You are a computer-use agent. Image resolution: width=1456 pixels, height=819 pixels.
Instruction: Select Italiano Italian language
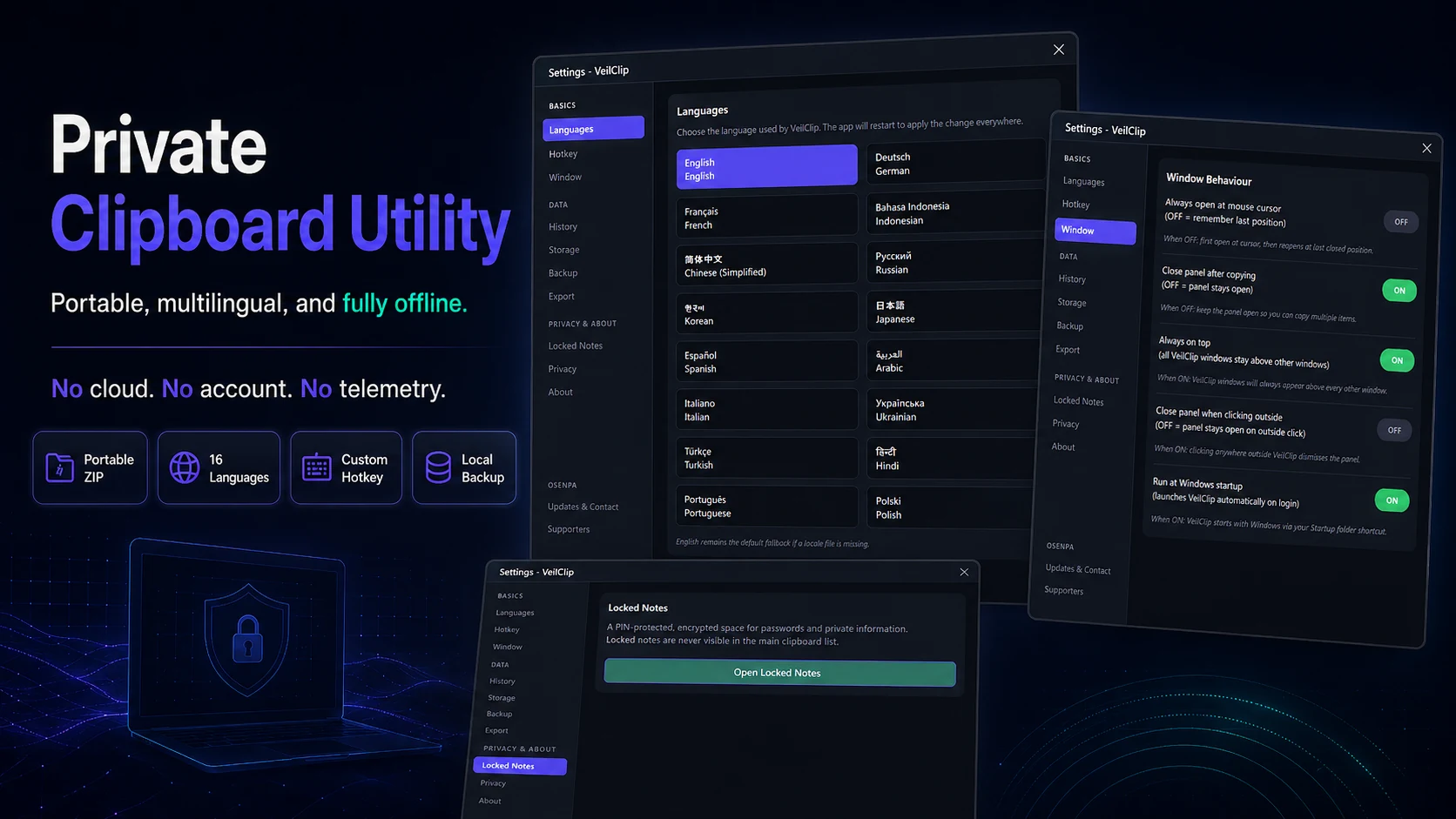pos(766,409)
